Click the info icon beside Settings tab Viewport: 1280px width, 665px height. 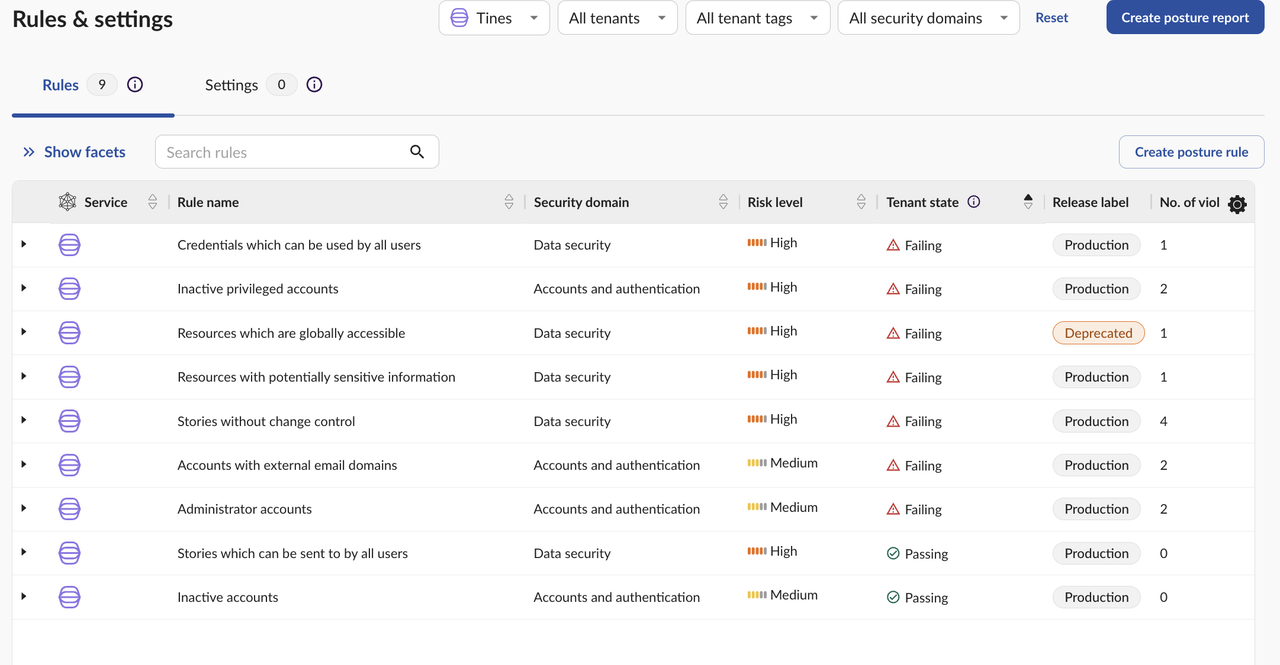[314, 85]
